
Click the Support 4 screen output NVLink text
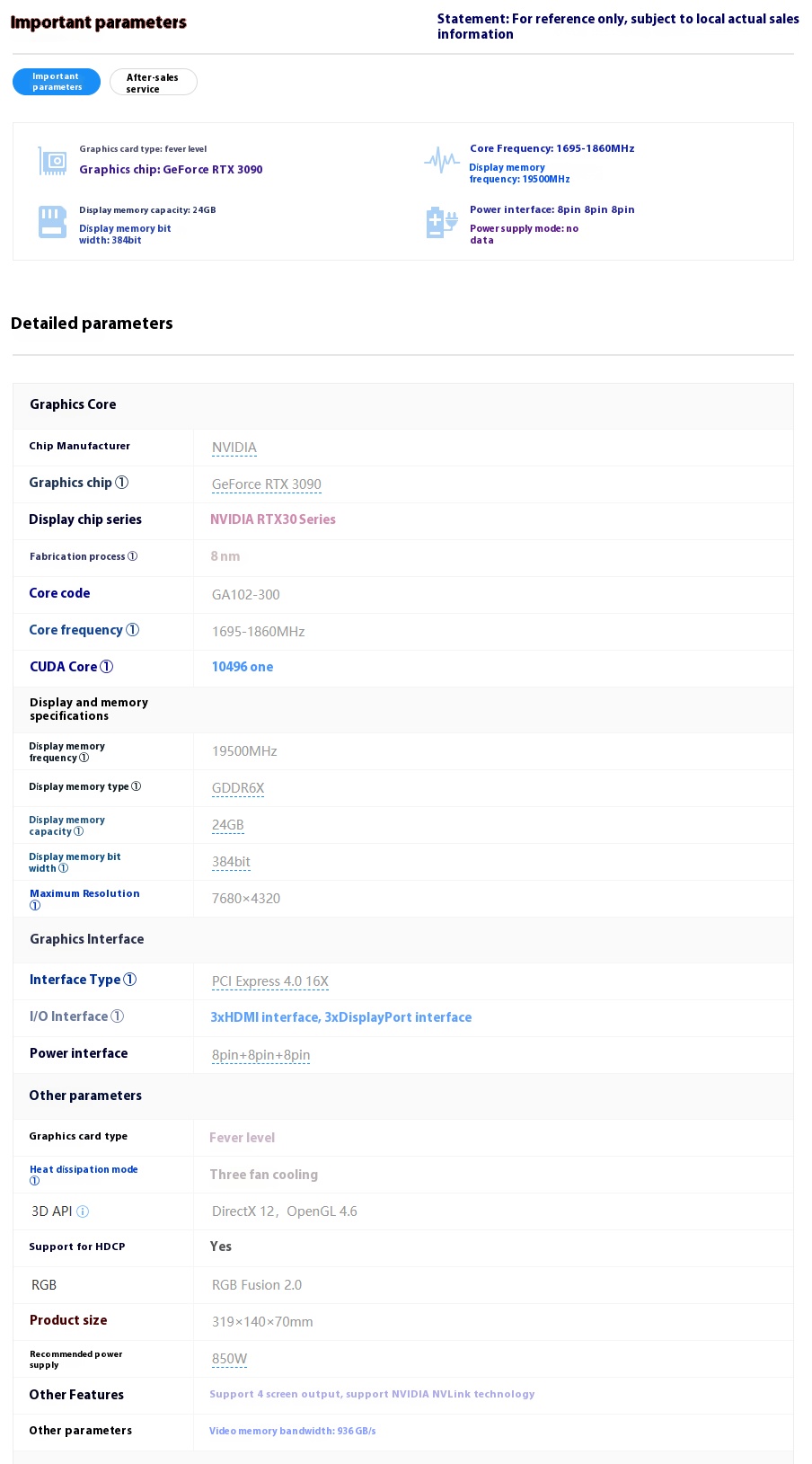tap(372, 1394)
